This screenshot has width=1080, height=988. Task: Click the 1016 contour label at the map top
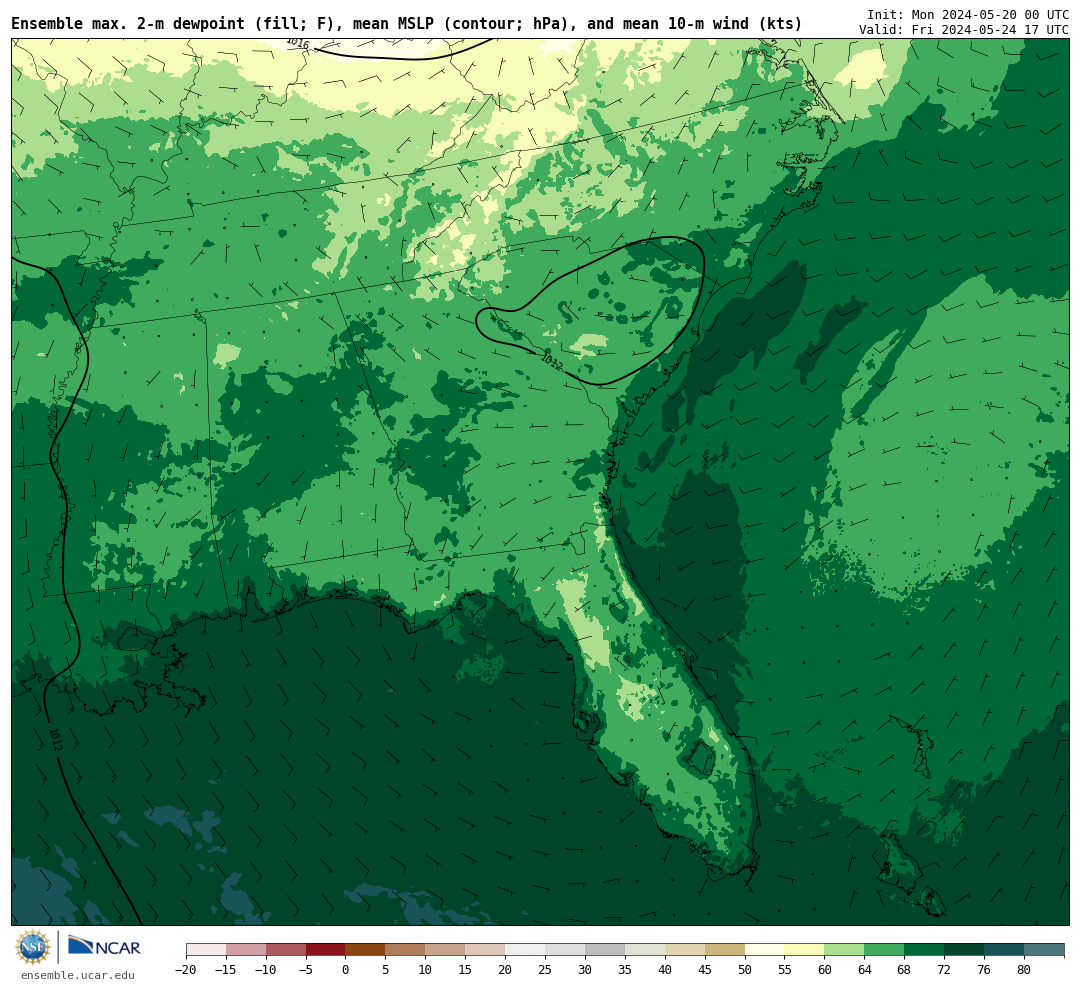(x=298, y=43)
